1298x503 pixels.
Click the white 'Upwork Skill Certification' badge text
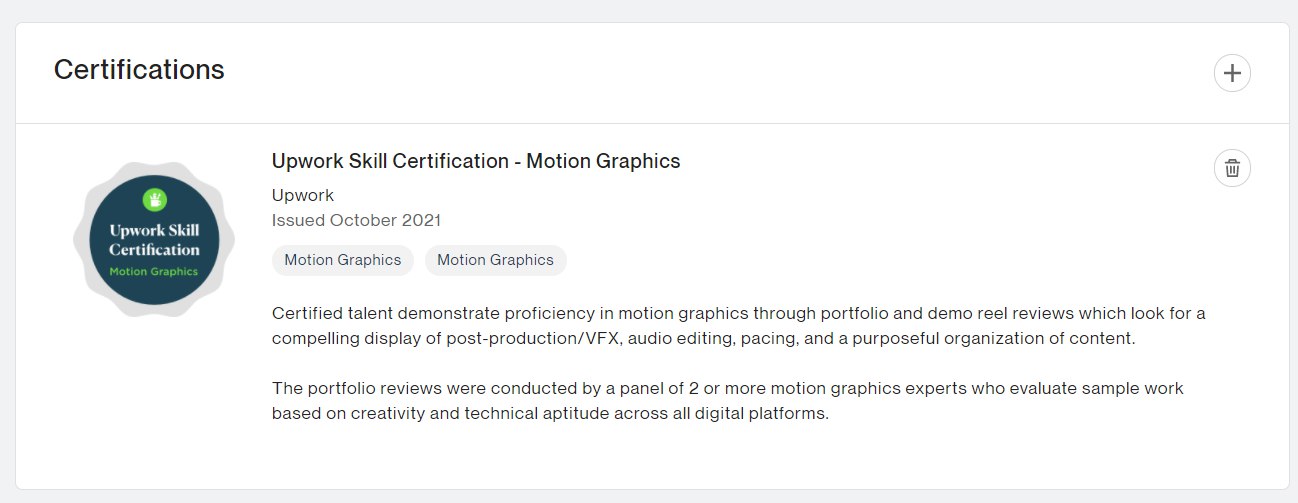point(154,240)
